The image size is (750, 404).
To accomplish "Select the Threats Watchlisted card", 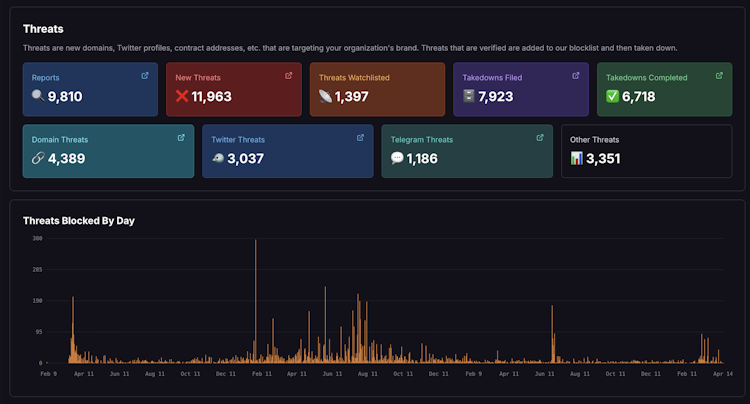I will click(377, 89).
